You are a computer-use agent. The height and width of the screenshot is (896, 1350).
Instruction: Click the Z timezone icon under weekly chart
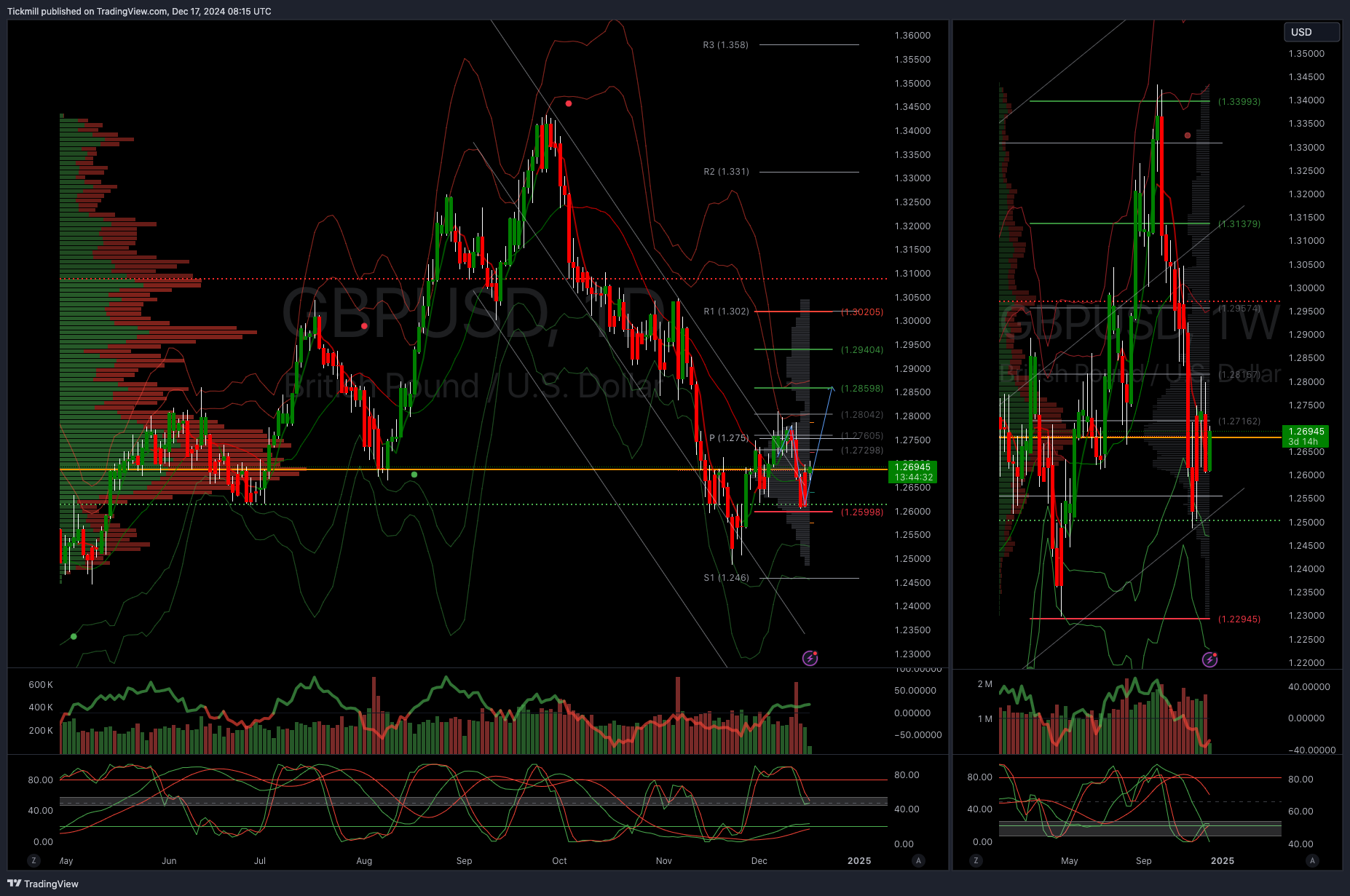click(x=976, y=860)
